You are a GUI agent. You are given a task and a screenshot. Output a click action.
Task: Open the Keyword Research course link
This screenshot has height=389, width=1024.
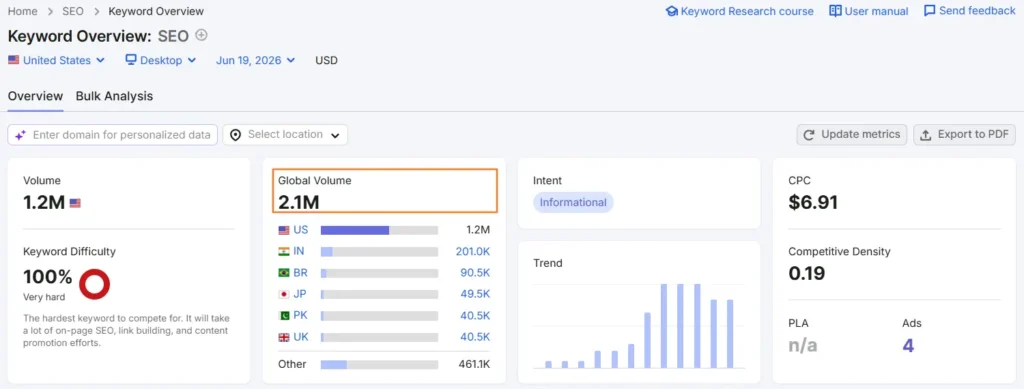click(x=739, y=11)
